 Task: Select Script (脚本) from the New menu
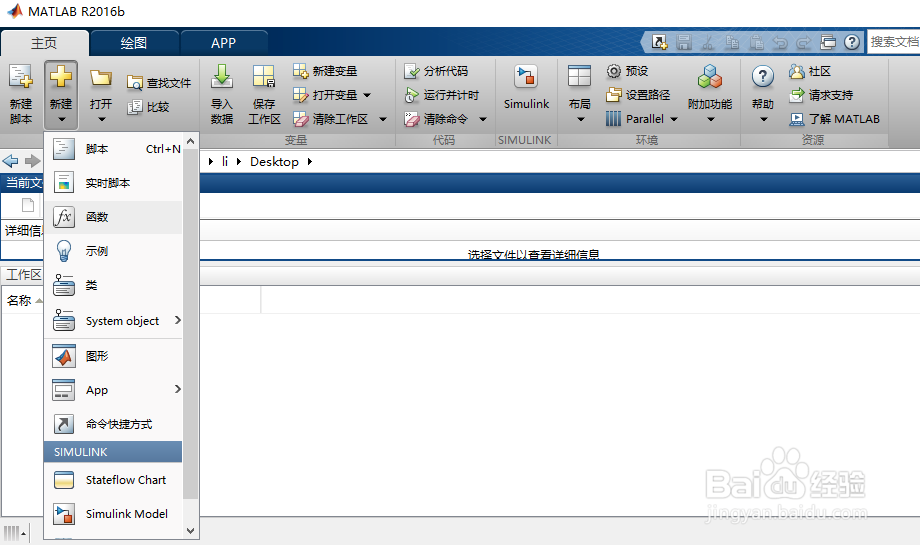pyautogui.click(x=114, y=149)
